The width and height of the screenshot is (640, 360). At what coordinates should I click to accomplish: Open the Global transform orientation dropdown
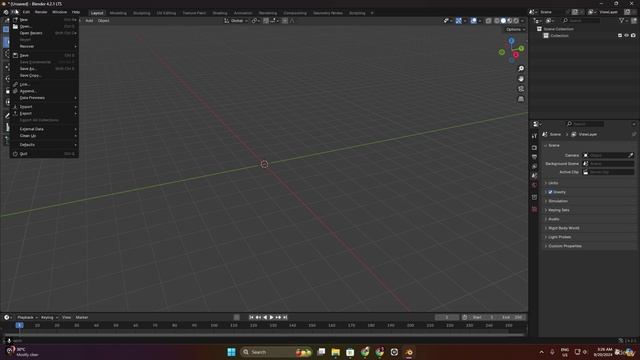point(236,21)
